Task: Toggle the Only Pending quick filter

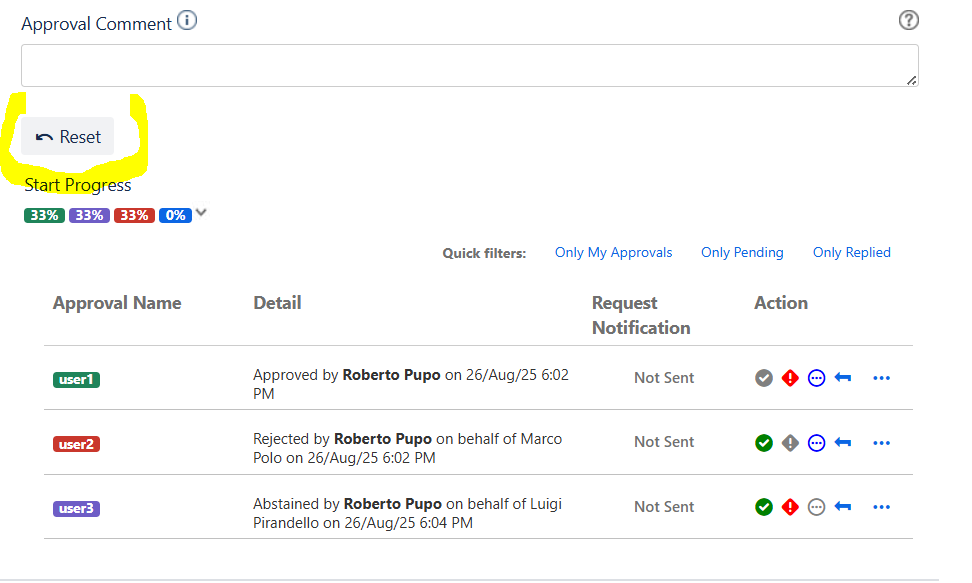Action: [x=742, y=253]
